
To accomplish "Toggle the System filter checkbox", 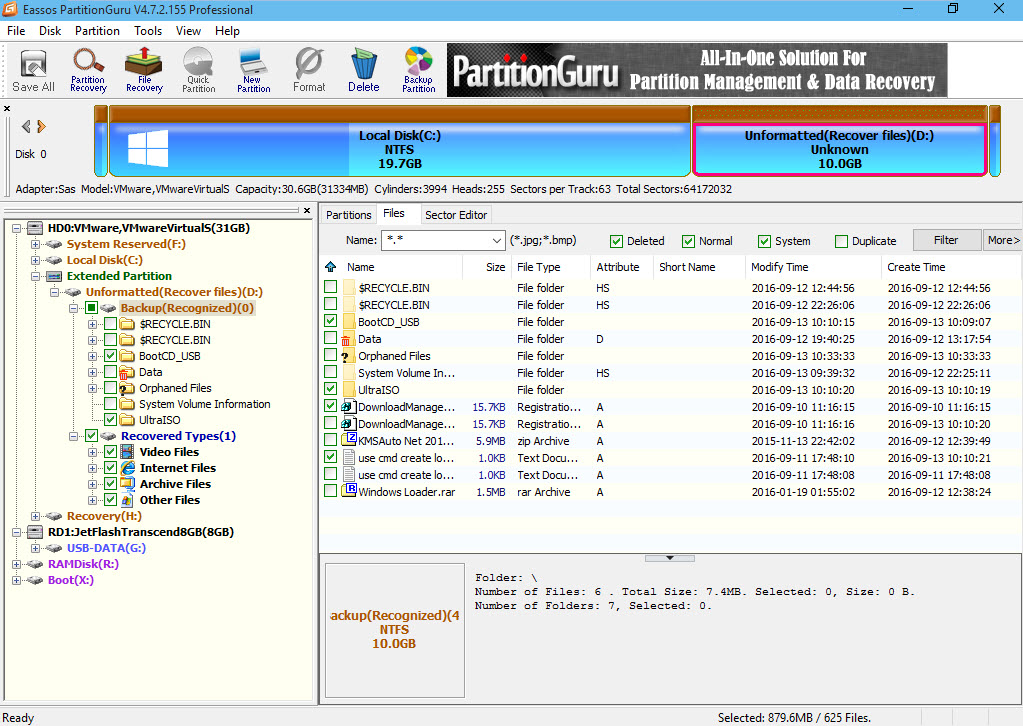I will 764,241.
